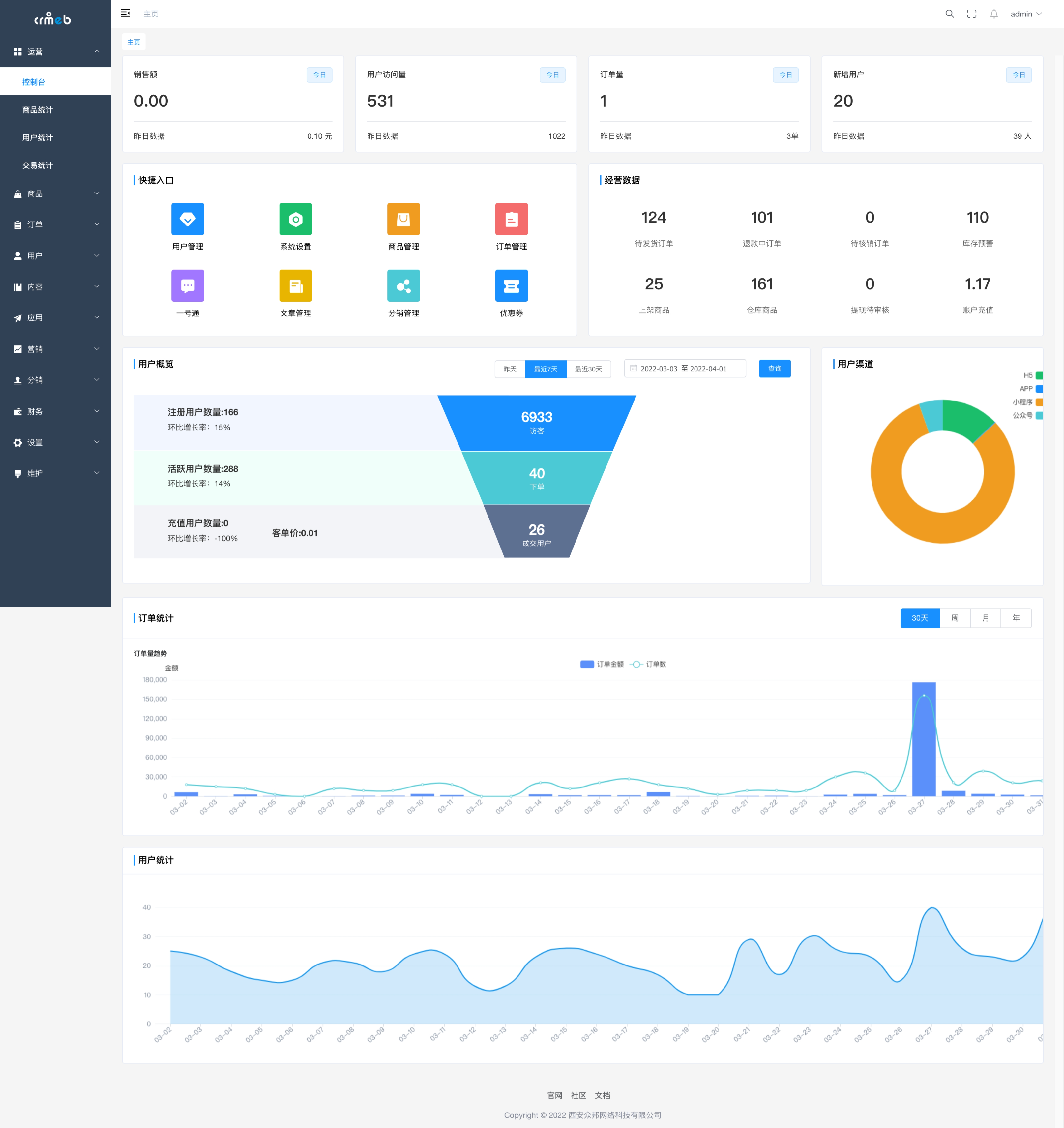
Task: Click the 优惠券 coupon icon
Action: (x=511, y=285)
